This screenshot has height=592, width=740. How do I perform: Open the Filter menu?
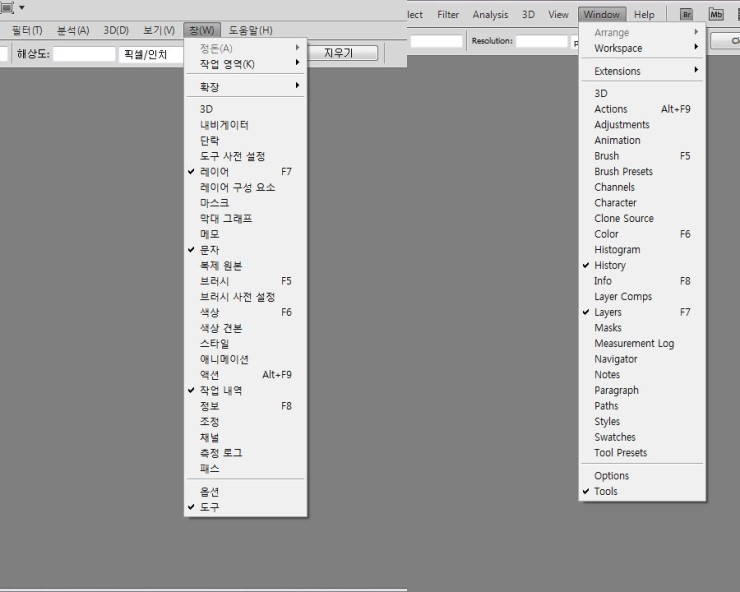[x=448, y=15]
